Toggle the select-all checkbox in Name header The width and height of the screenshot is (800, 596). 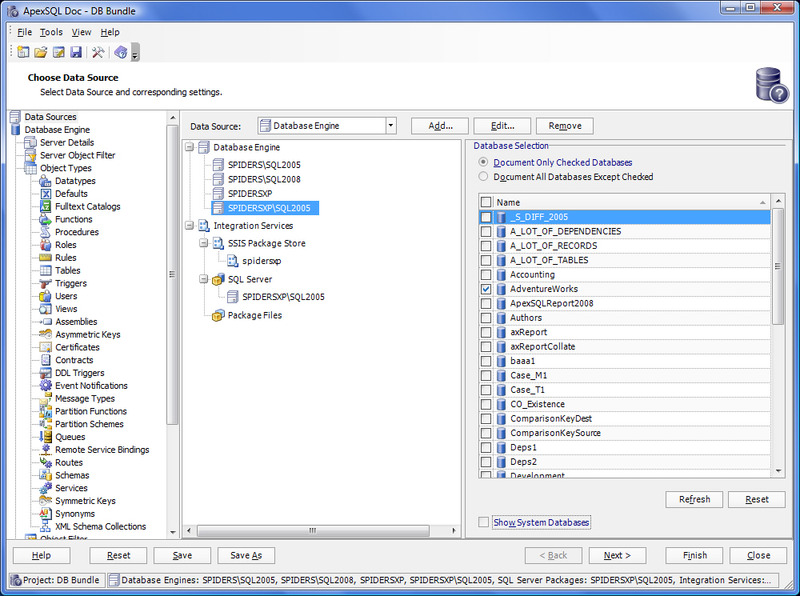coord(486,202)
